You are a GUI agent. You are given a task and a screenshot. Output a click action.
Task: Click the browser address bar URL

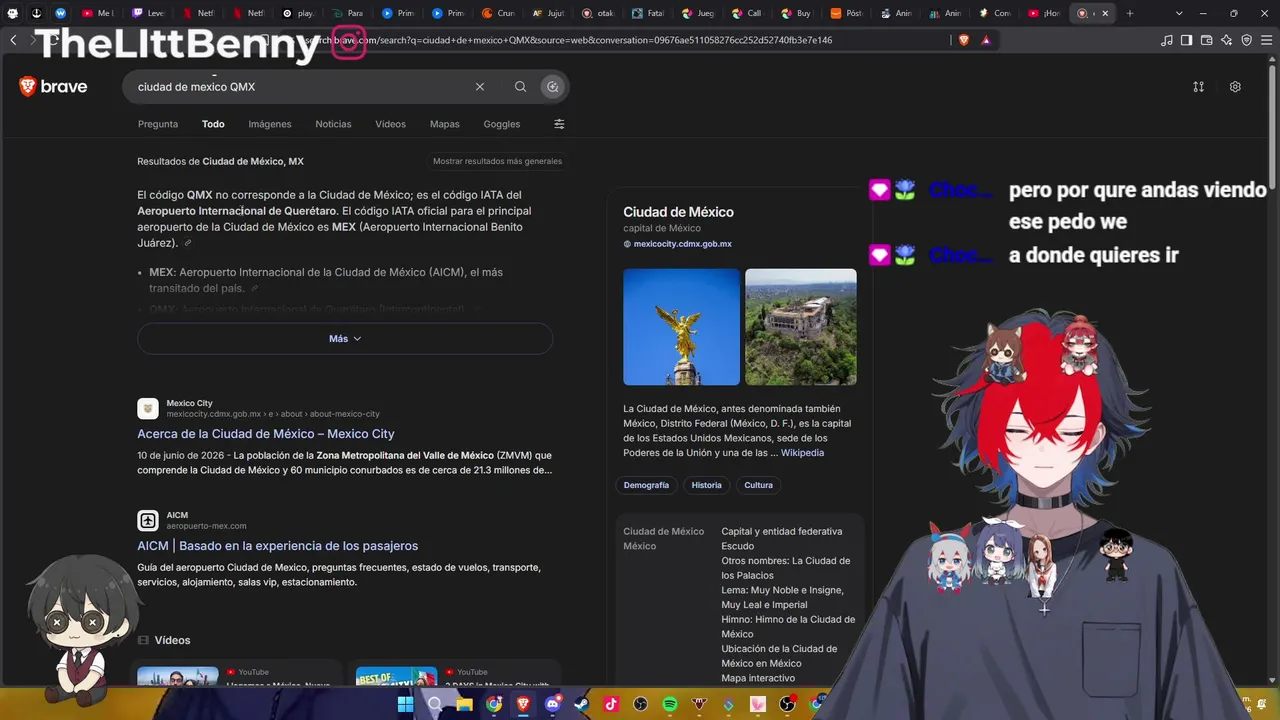(568, 40)
